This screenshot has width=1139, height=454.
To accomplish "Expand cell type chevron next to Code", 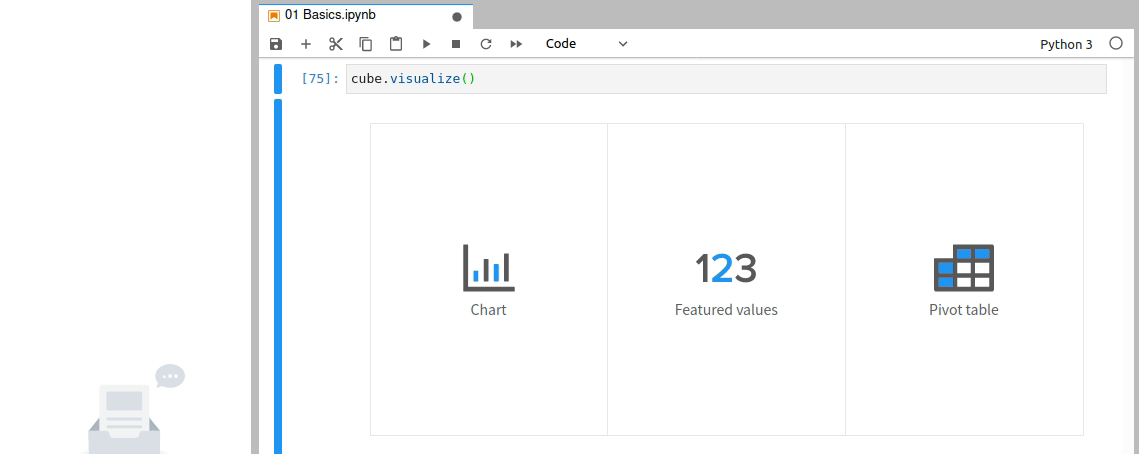I will tap(623, 44).
